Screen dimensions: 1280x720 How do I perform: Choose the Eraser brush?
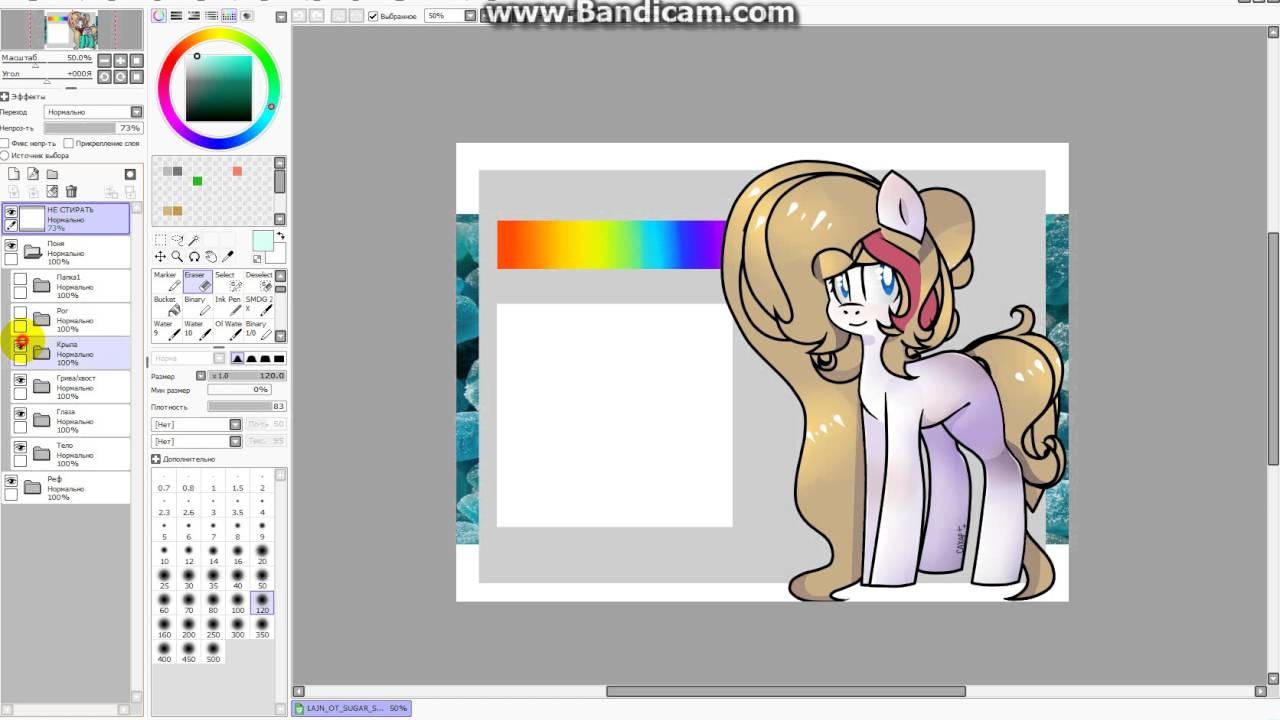point(197,282)
